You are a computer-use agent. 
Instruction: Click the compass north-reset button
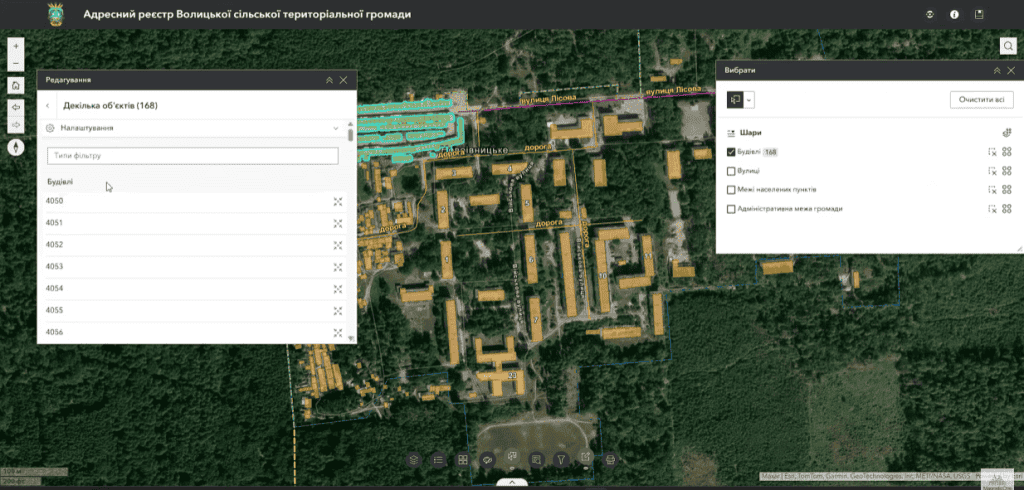tap(15, 146)
